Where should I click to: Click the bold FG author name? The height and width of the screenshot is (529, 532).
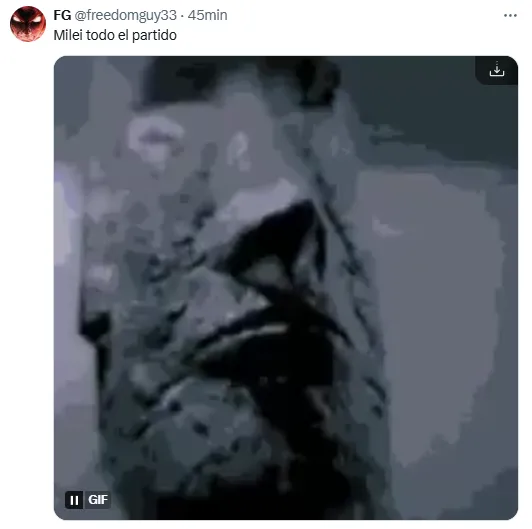[62, 15]
